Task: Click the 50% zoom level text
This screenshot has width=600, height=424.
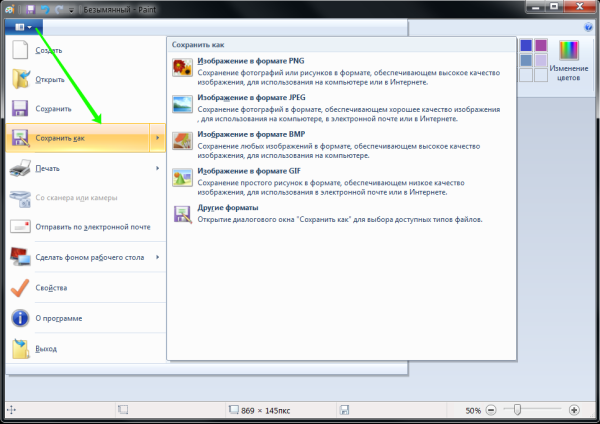Action: coord(473,411)
